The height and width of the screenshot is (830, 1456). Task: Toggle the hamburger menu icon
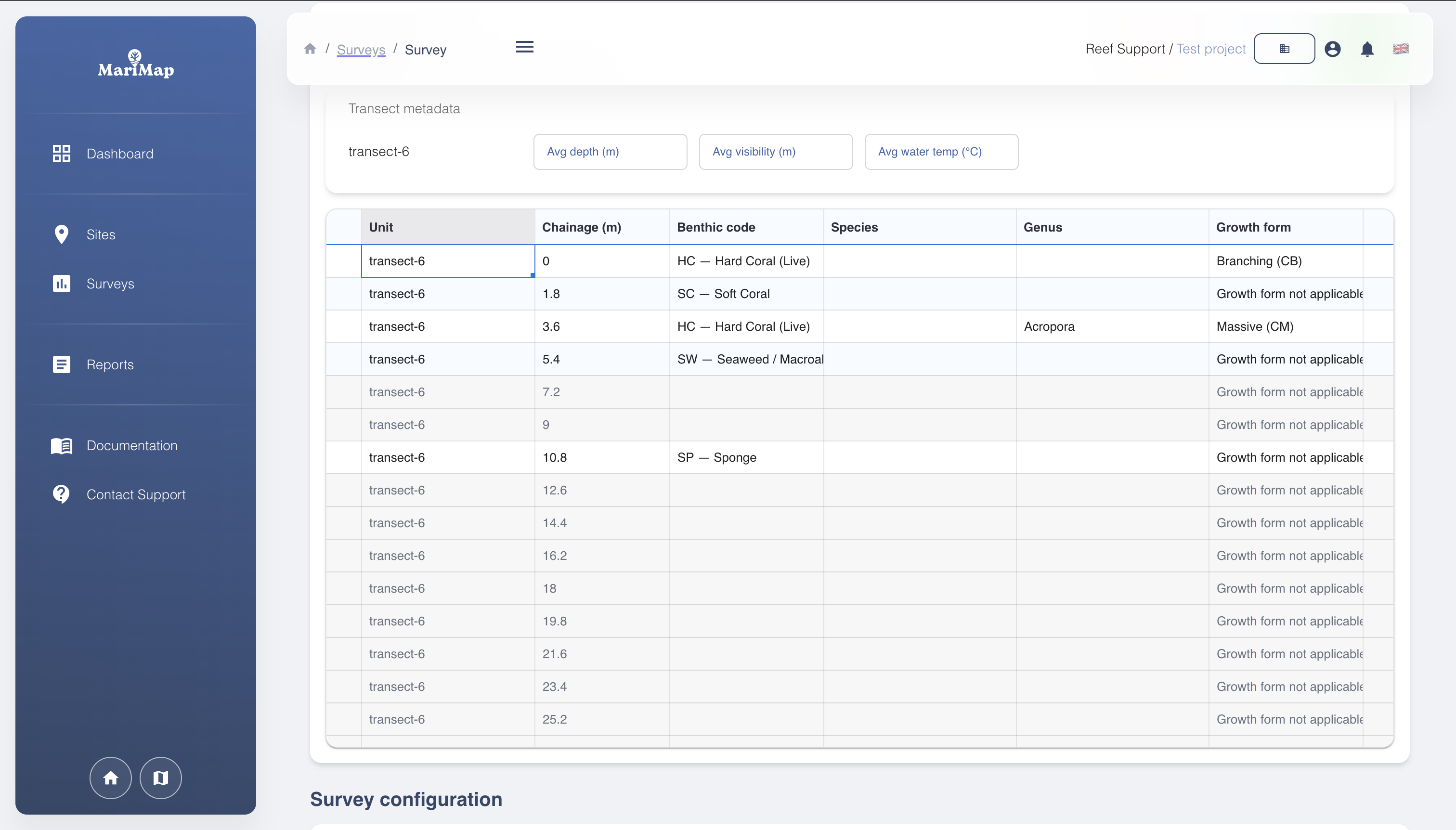point(524,47)
